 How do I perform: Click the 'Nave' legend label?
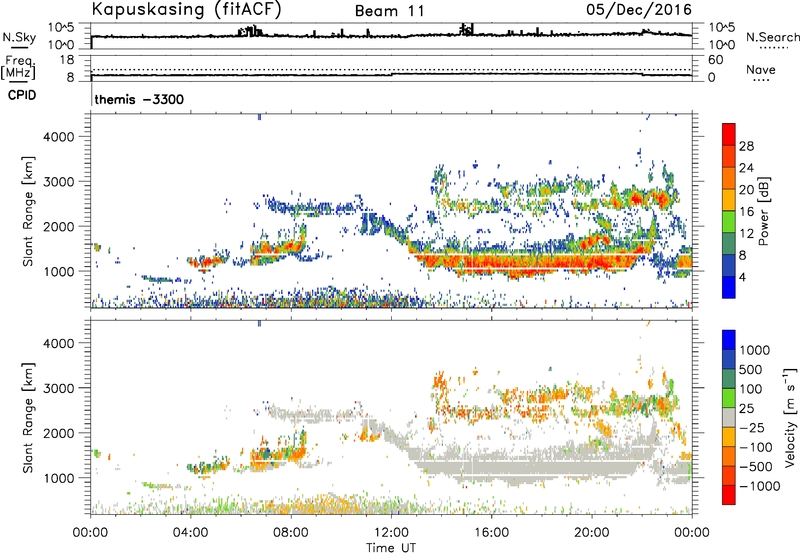761,70
